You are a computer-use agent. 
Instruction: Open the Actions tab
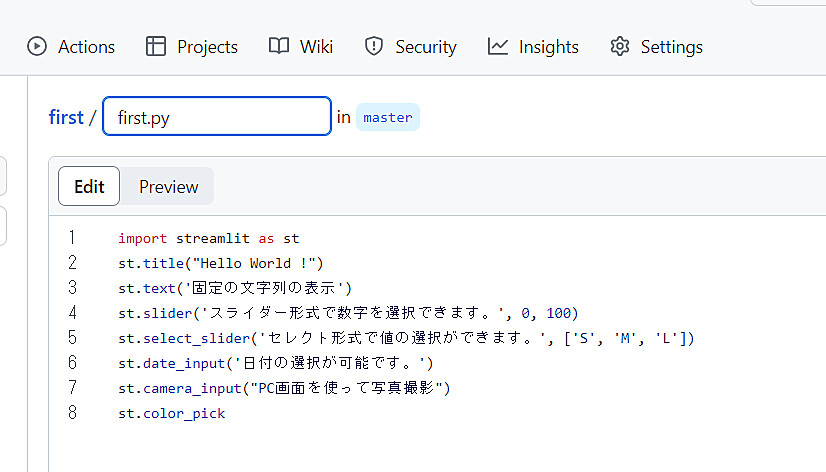coord(71,46)
